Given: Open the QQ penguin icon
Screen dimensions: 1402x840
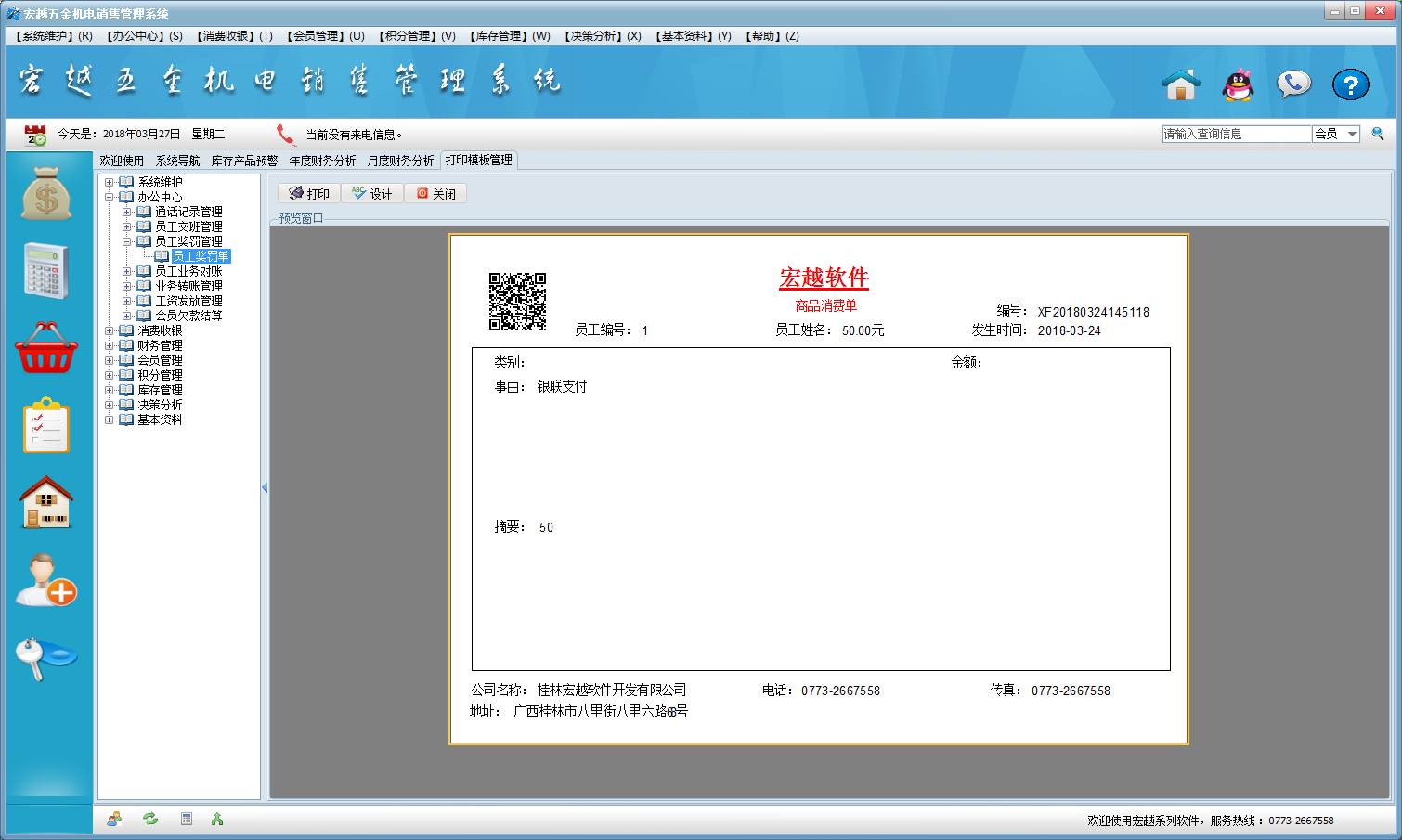Looking at the screenshot, I should click(x=1238, y=84).
